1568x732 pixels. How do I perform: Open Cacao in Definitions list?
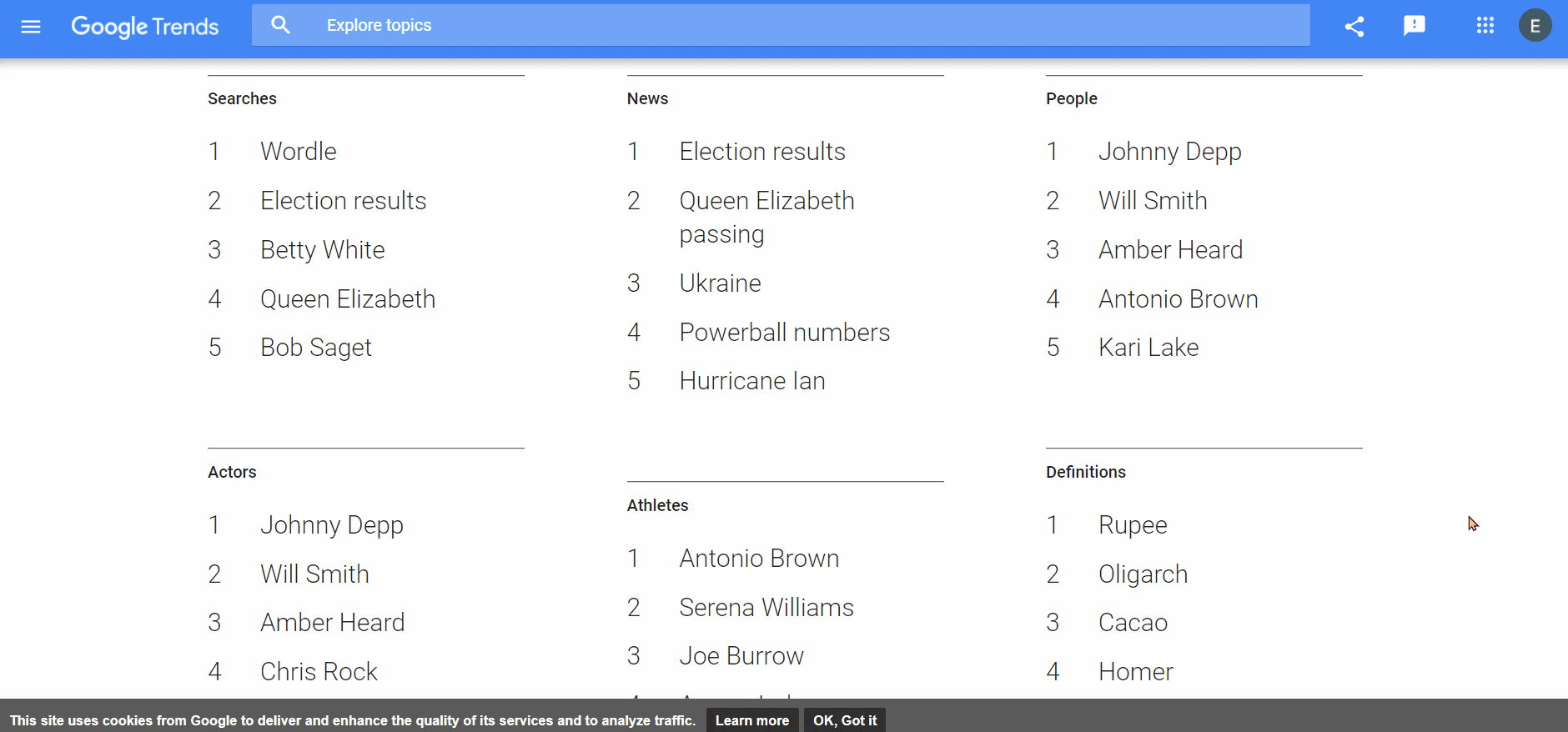tap(1133, 623)
